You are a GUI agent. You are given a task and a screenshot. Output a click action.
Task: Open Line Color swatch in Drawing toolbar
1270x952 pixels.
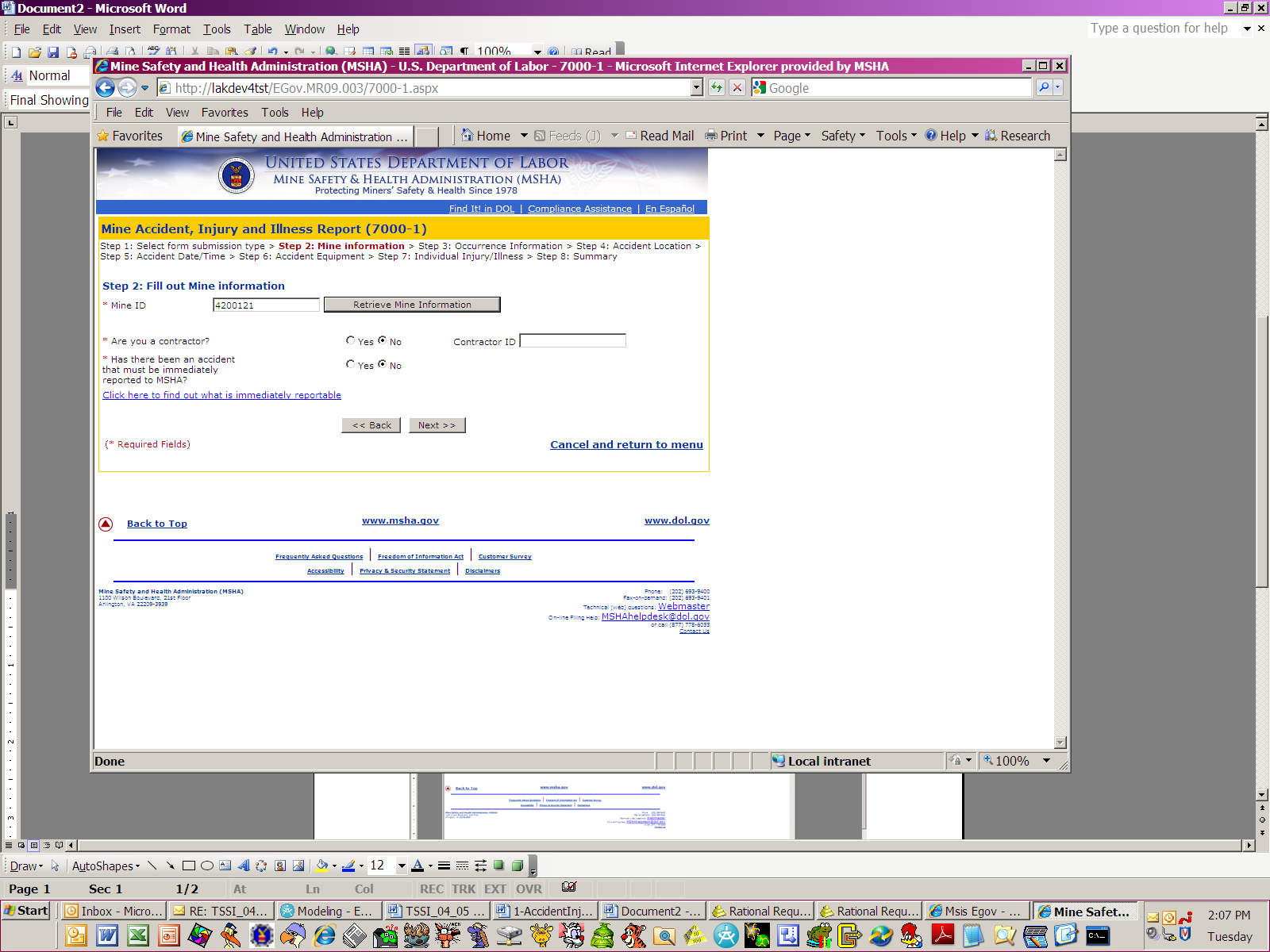(348, 866)
